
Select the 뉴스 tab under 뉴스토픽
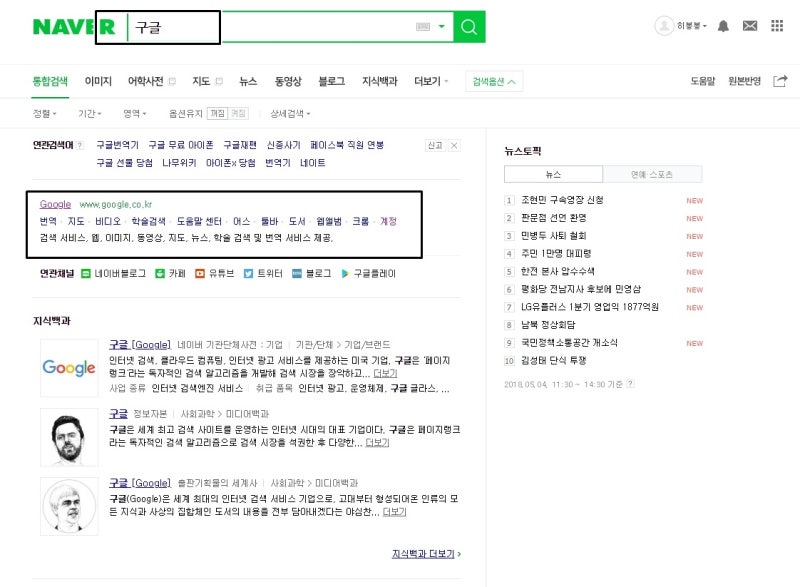(x=553, y=174)
